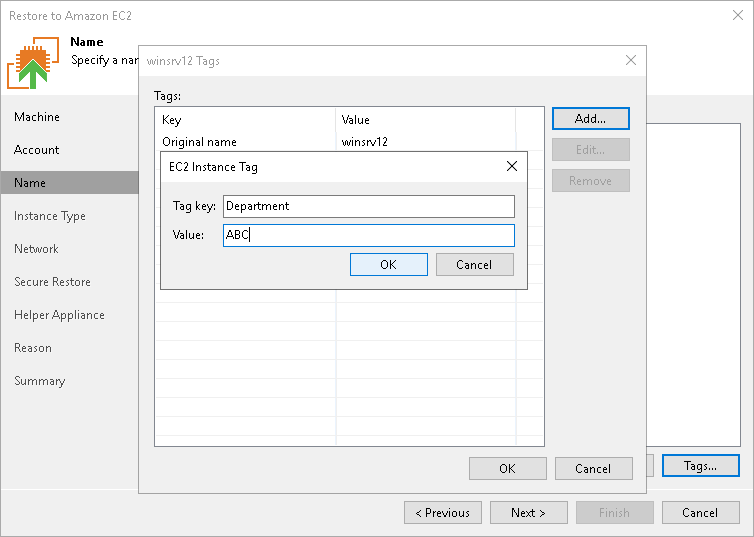Click the Tags... button in wizard
The height and width of the screenshot is (537, 754).
[701, 465]
